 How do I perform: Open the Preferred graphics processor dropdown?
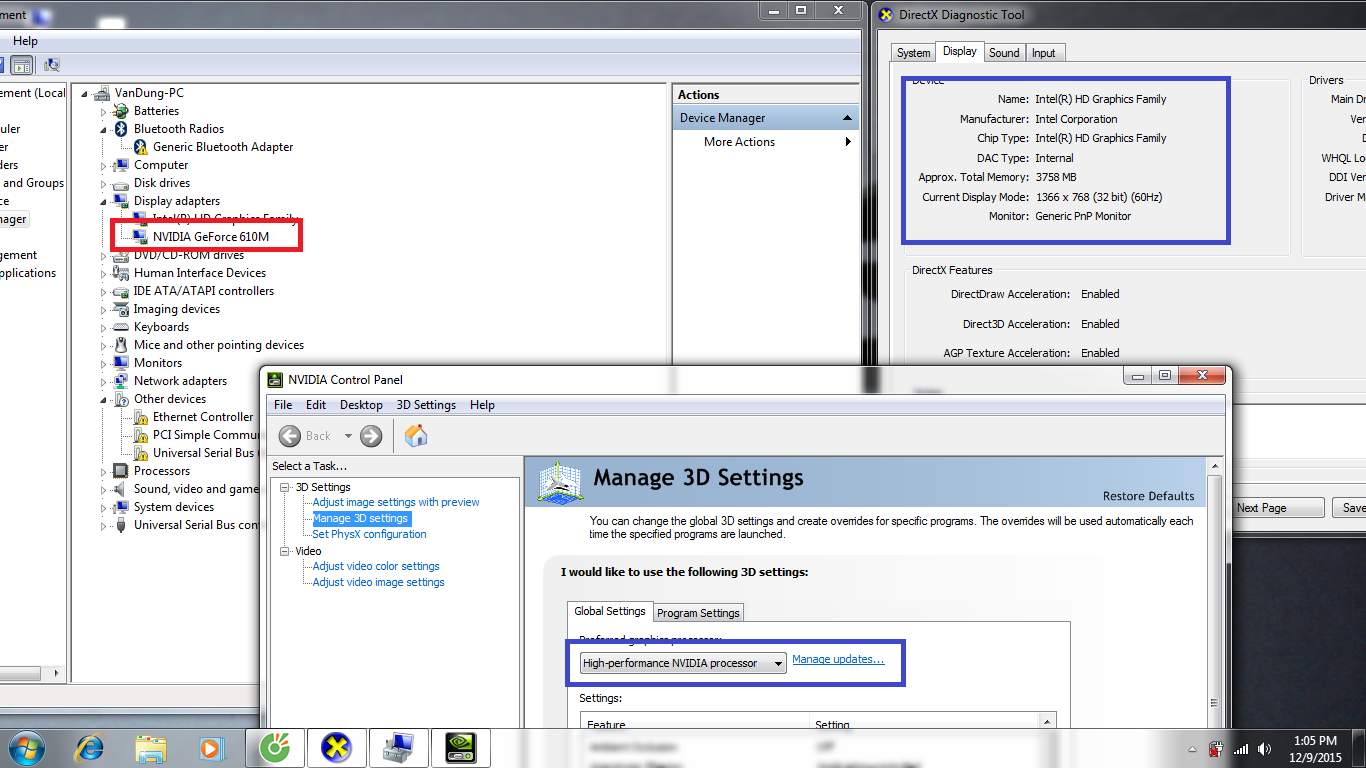click(x=683, y=663)
